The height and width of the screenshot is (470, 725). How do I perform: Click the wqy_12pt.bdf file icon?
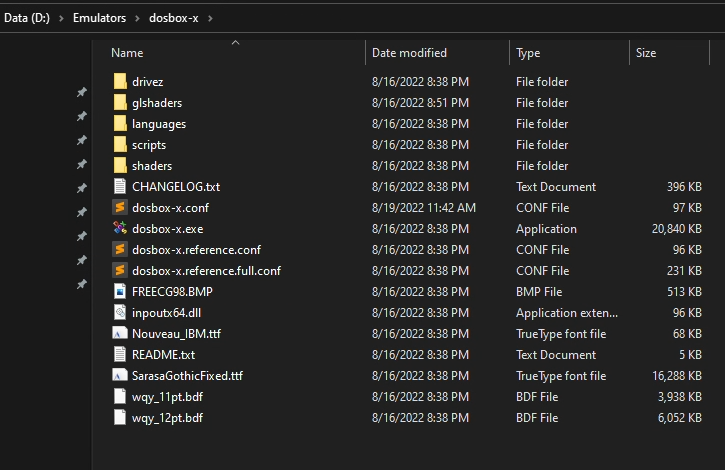click(120, 417)
